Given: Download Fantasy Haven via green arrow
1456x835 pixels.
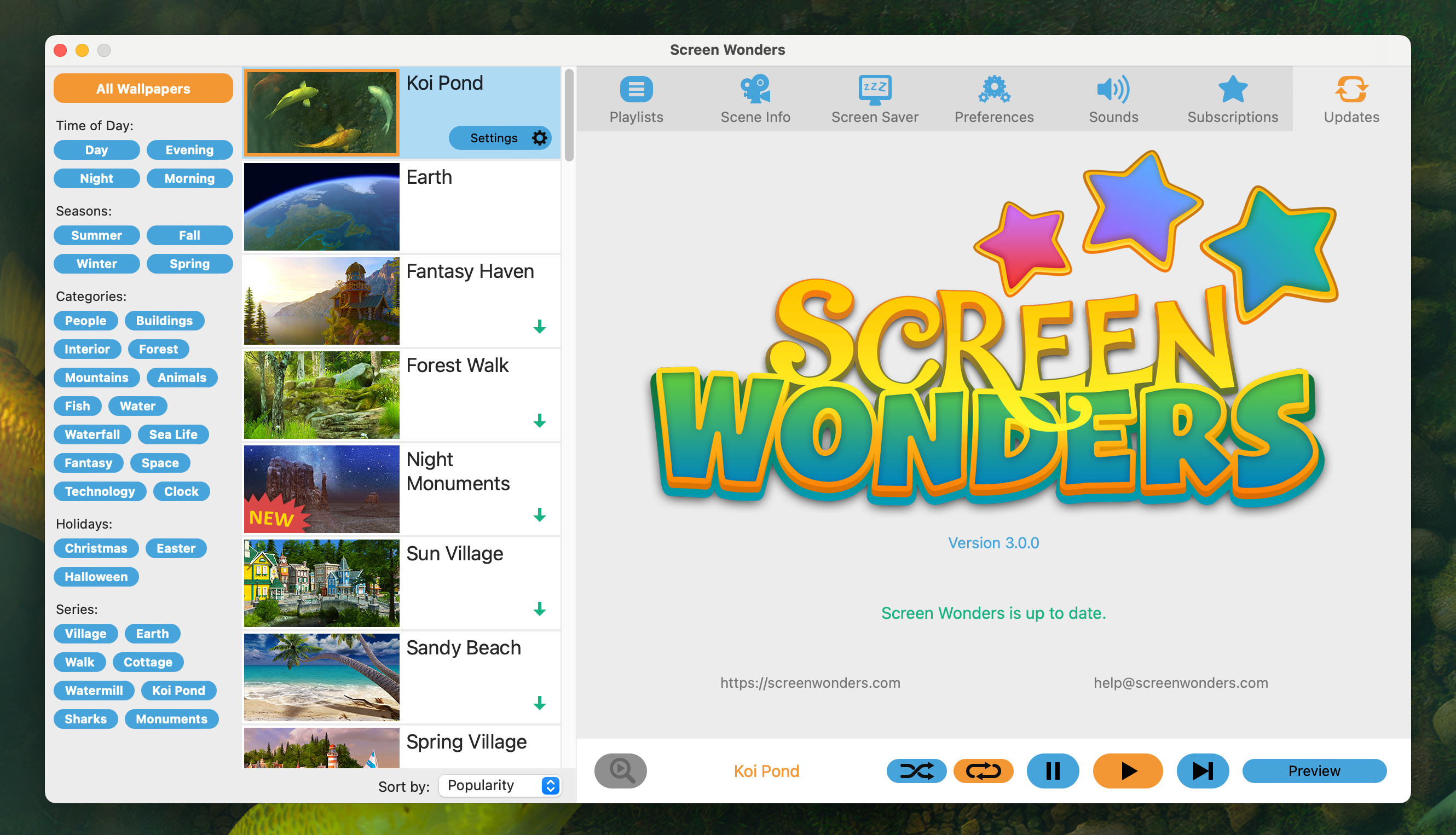Looking at the screenshot, I should click(539, 327).
